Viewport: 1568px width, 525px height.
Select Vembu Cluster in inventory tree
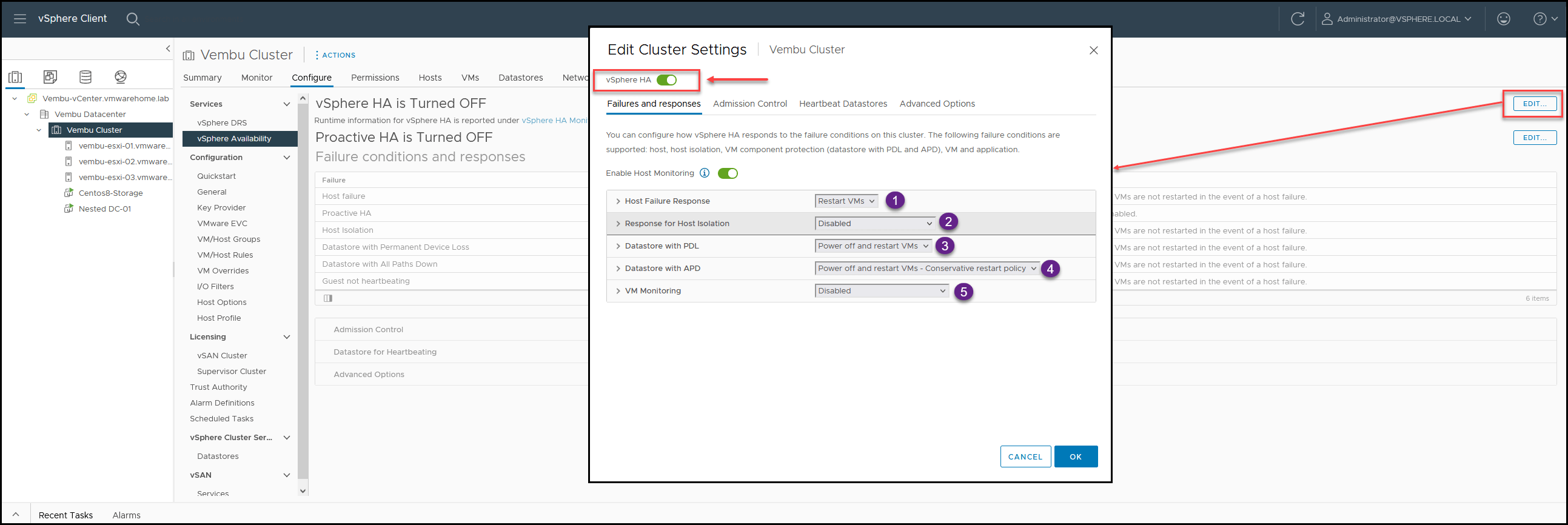point(95,130)
